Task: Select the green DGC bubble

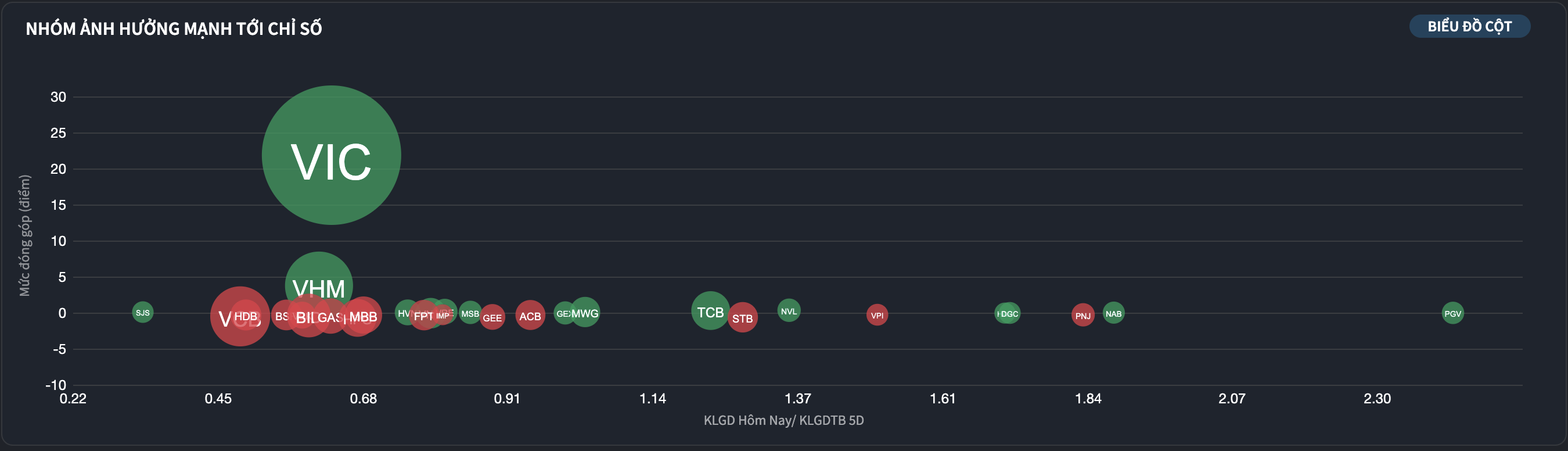Action: 1009,313
